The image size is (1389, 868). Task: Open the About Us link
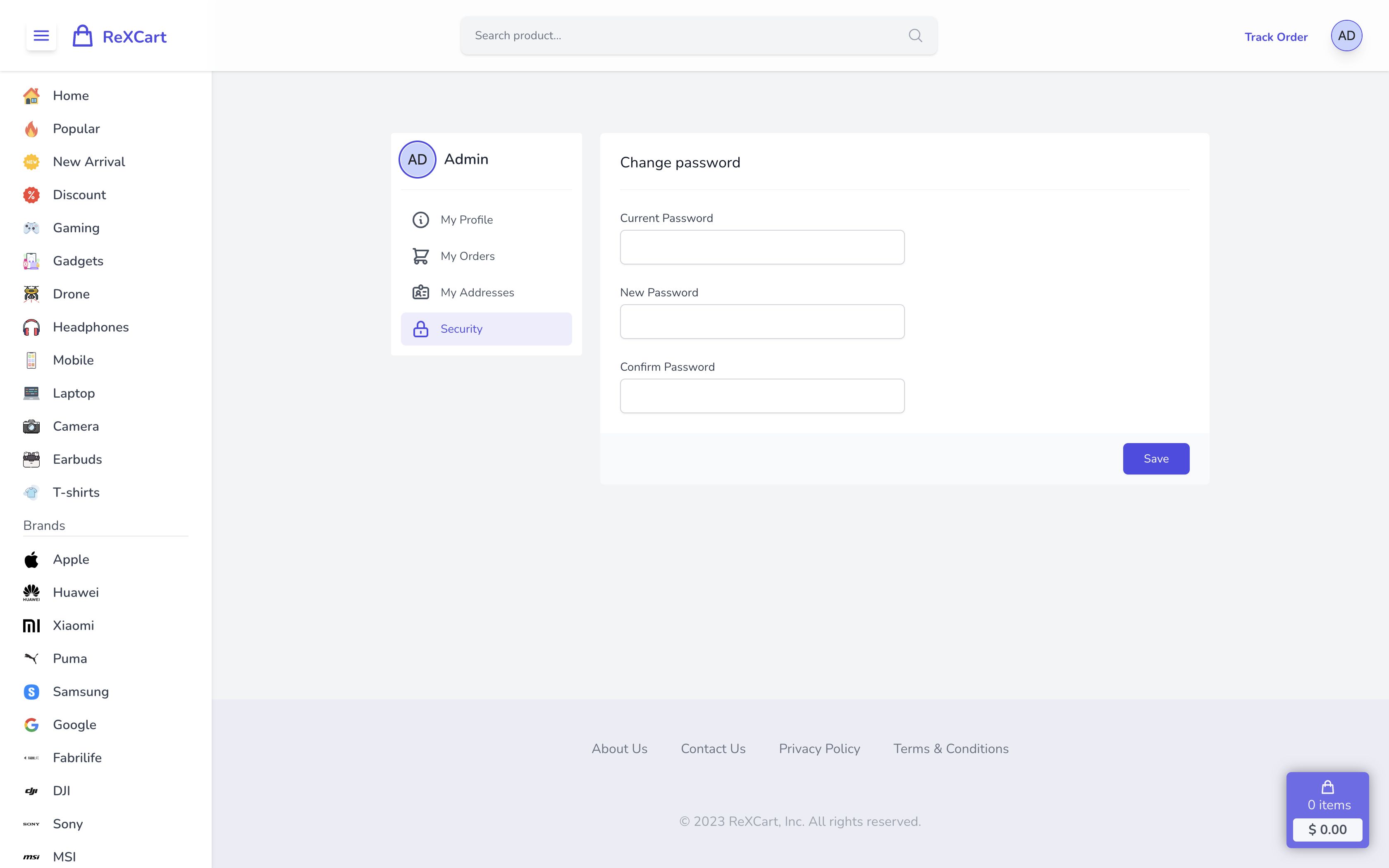tap(619, 749)
